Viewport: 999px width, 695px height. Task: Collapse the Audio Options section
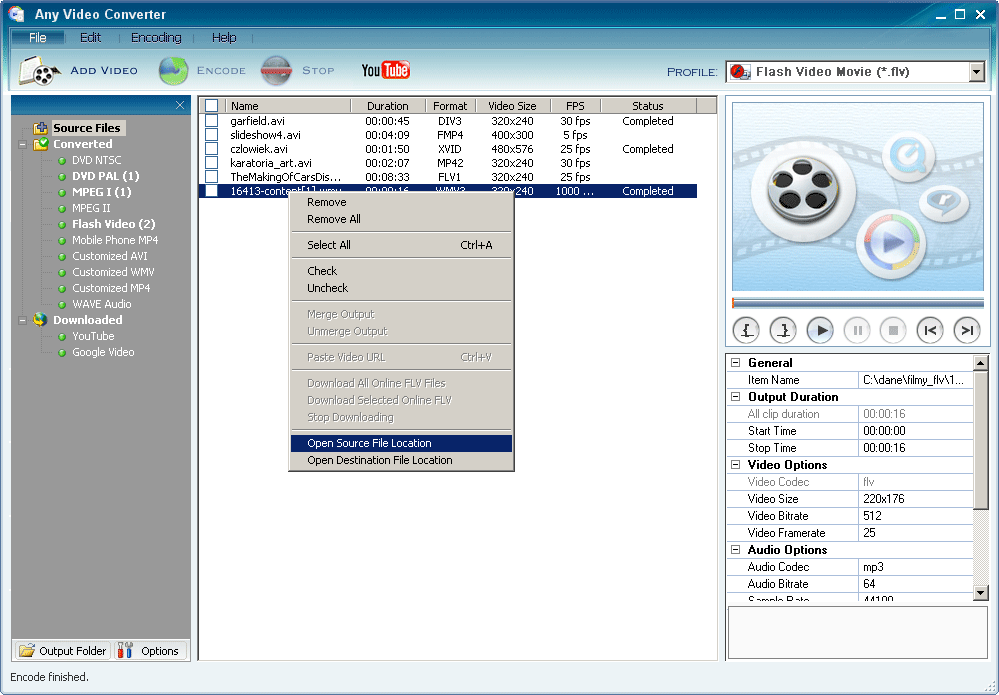coord(735,549)
